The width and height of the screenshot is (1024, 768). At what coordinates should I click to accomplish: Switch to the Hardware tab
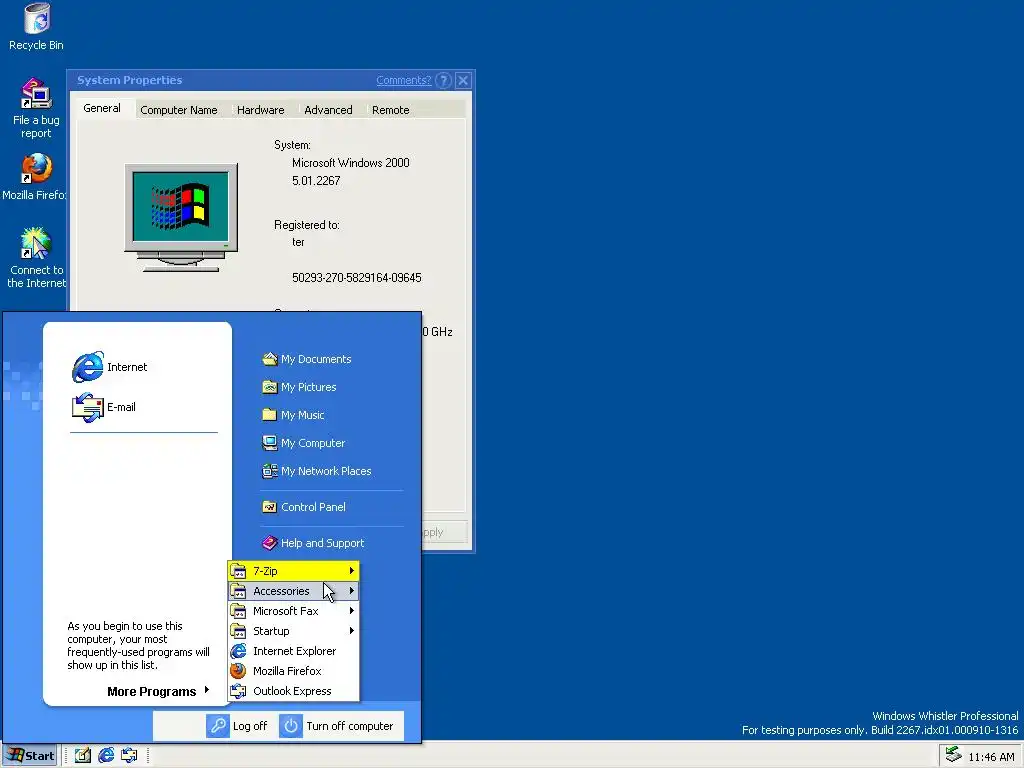click(x=261, y=110)
